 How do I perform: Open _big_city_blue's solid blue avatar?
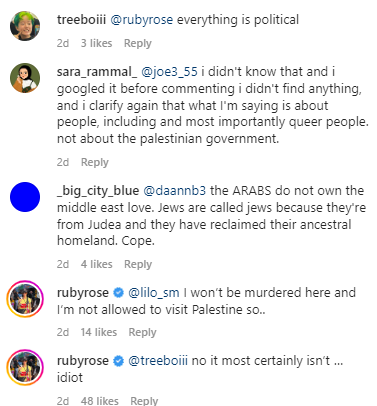[x=25, y=197]
